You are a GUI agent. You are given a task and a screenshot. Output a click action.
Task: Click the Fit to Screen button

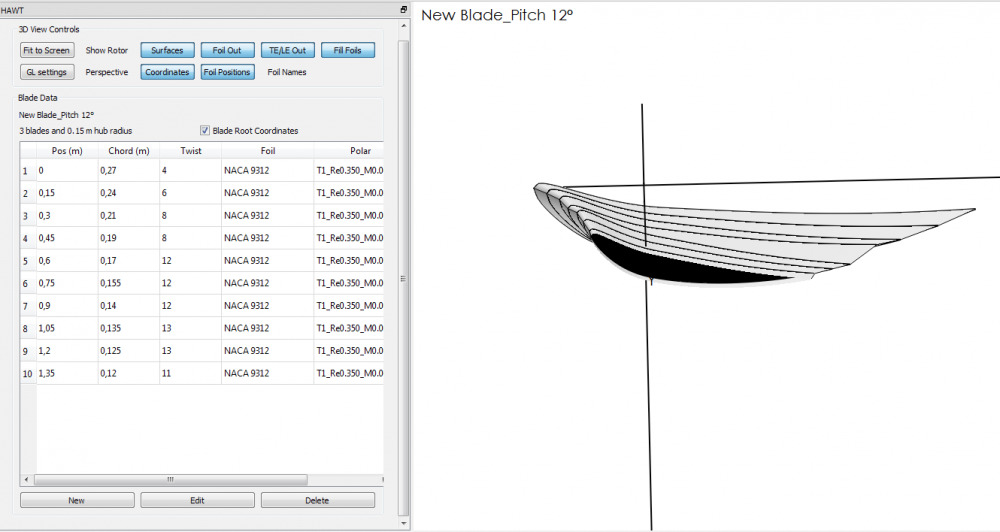47,50
